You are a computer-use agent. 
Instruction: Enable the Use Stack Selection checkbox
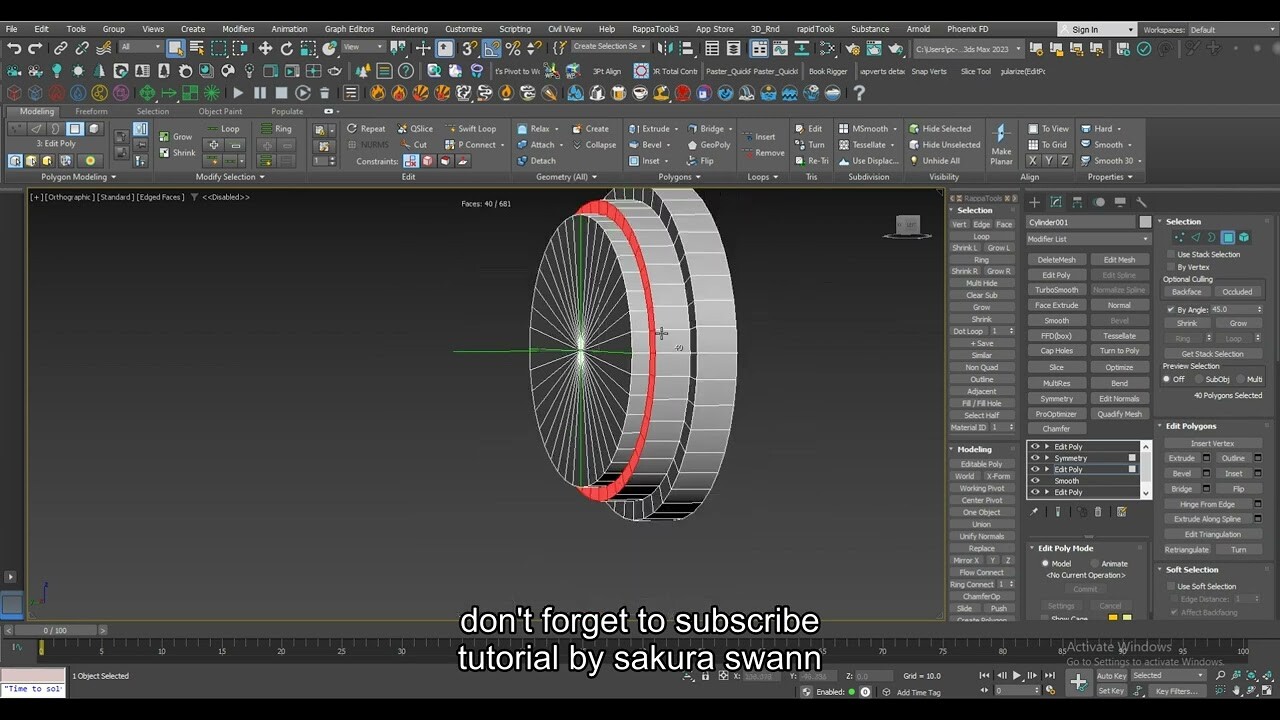[x=1170, y=254]
